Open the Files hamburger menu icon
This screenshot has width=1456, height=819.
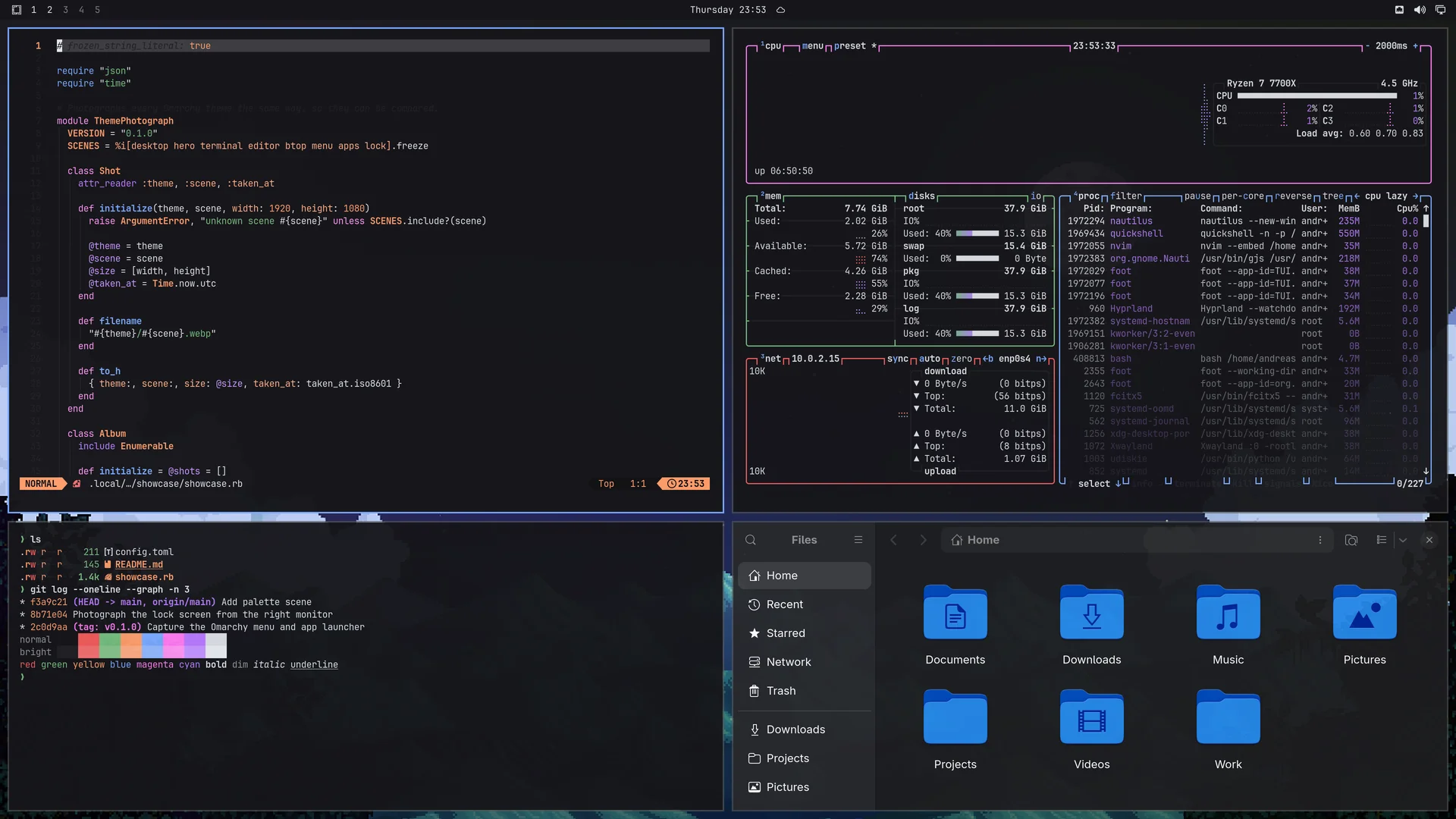858,540
